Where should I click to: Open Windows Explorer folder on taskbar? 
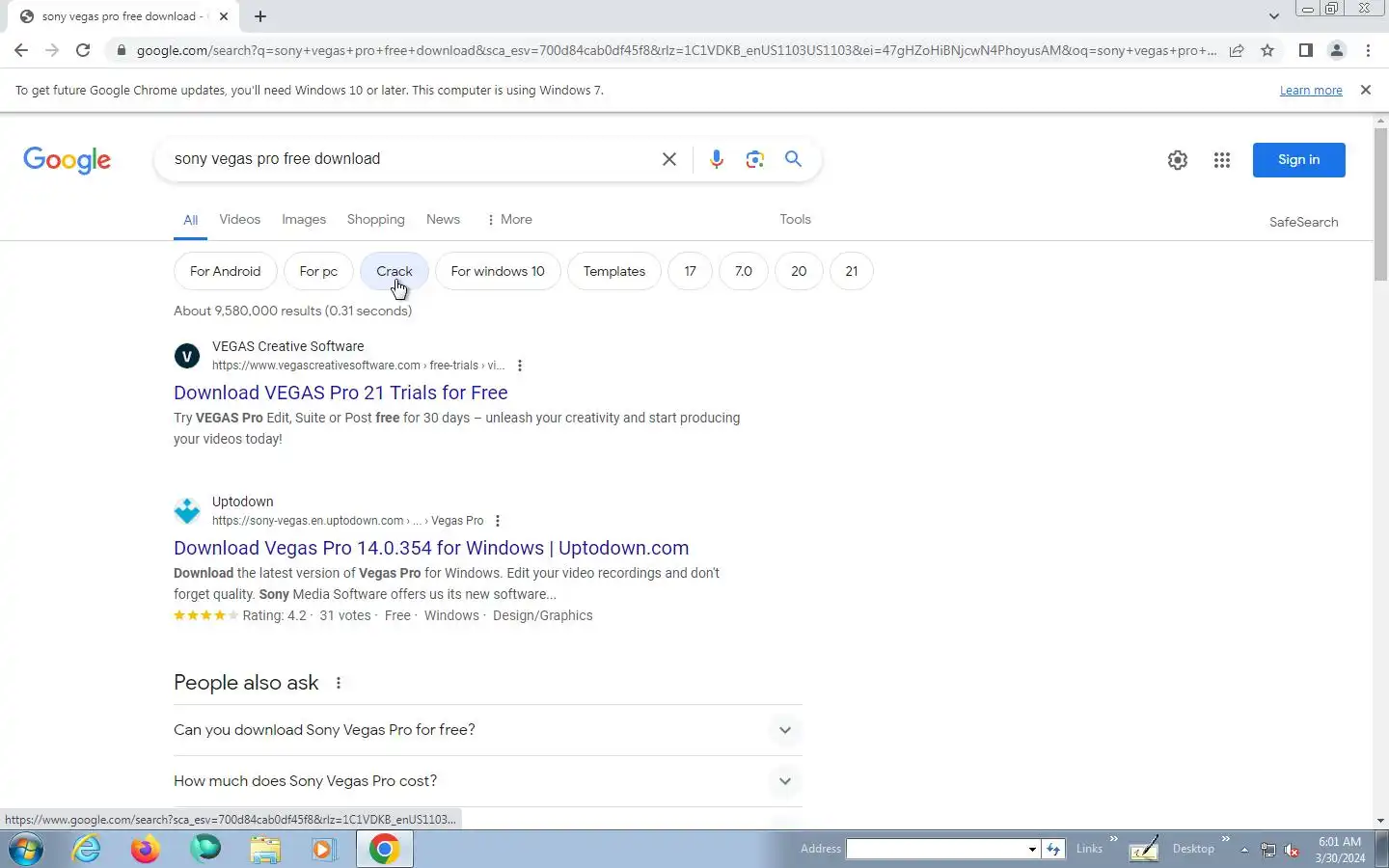click(265, 849)
